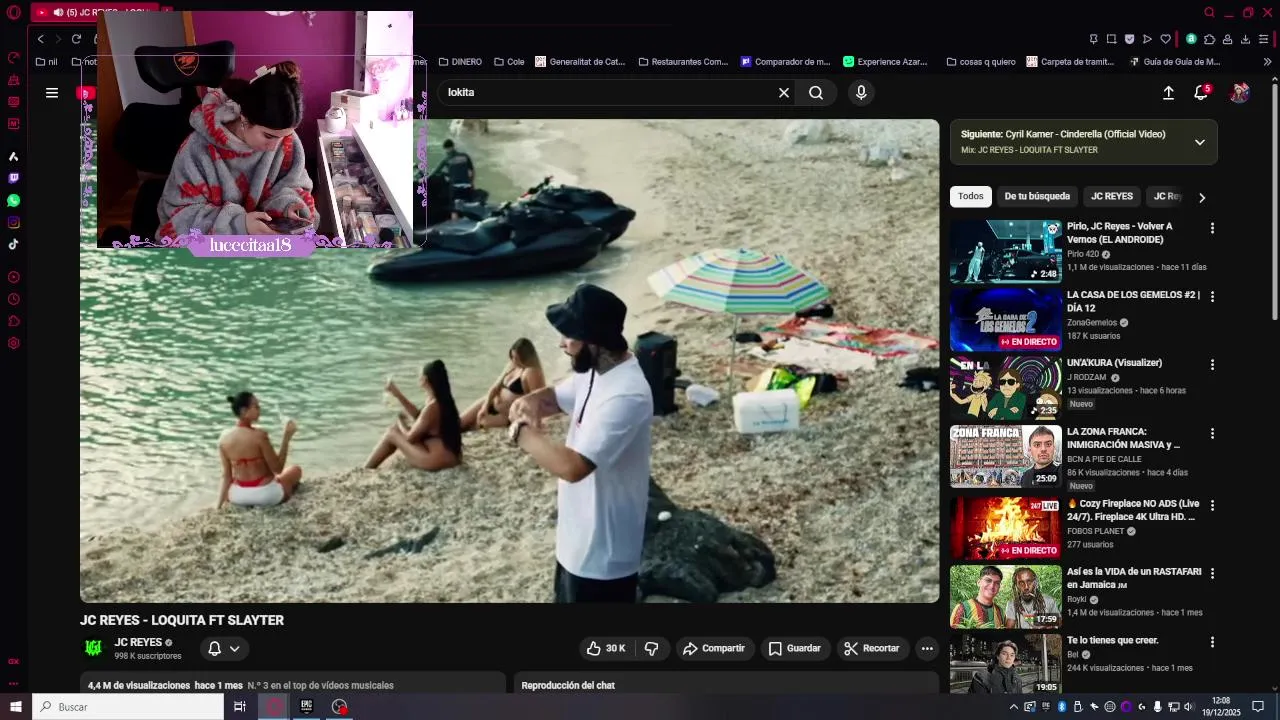Open the Restaurantes Com... bookmark
Viewport: 1280px width, 720px height.
coord(683,62)
